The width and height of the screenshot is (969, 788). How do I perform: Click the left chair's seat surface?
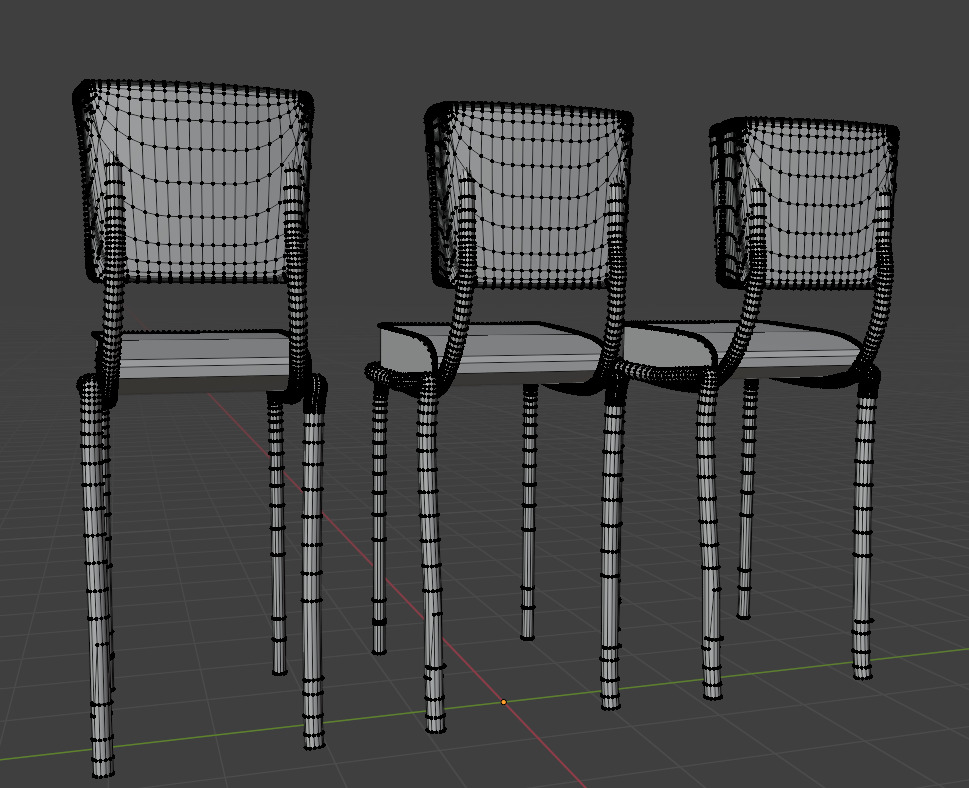[x=204, y=354]
